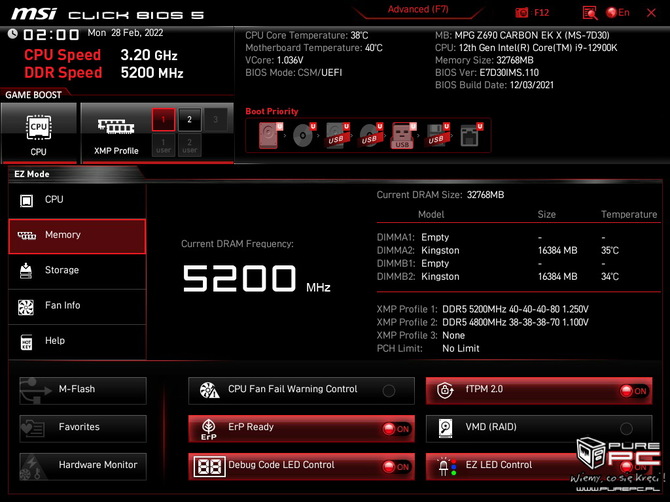This screenshot has width=670, height=502.
Task: Click the EZ LED Control lamp icon
Action: pyautogui.click(x=447, y=466)
